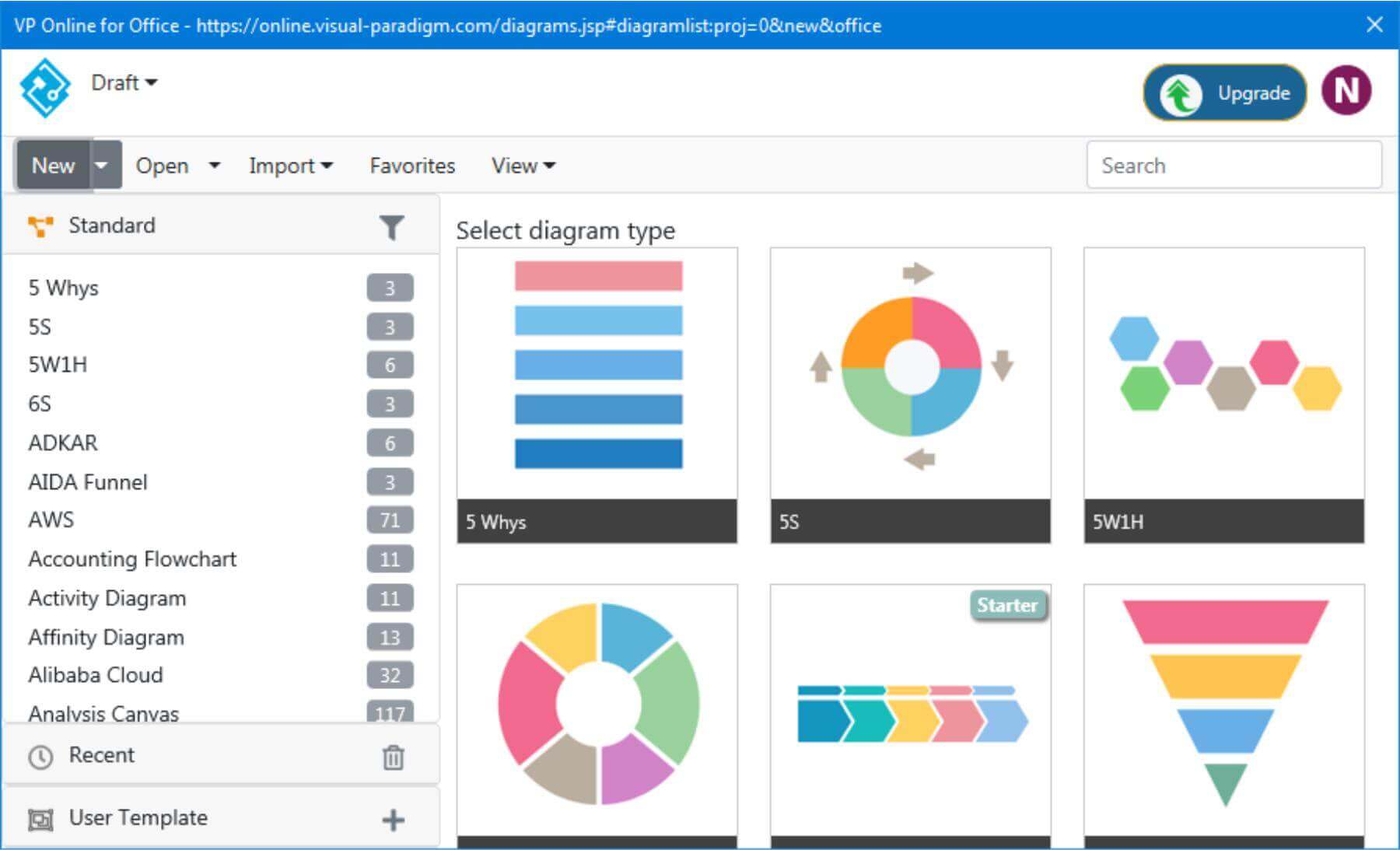Click the Select diagram type heading
Screen dimensions: 1400x850
click(565, 231)
